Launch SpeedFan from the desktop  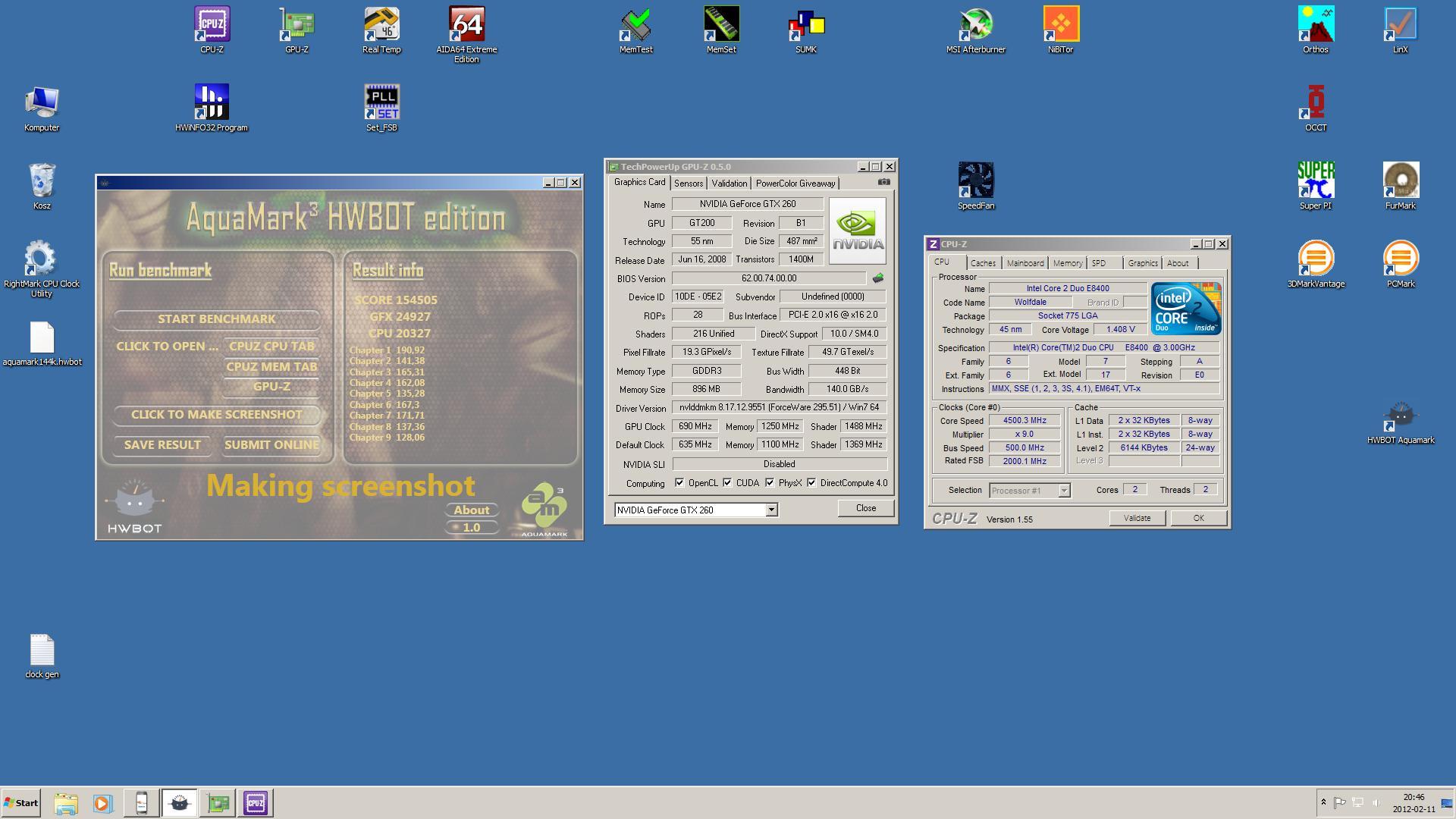pyautogui.click(x=976, y=187)
